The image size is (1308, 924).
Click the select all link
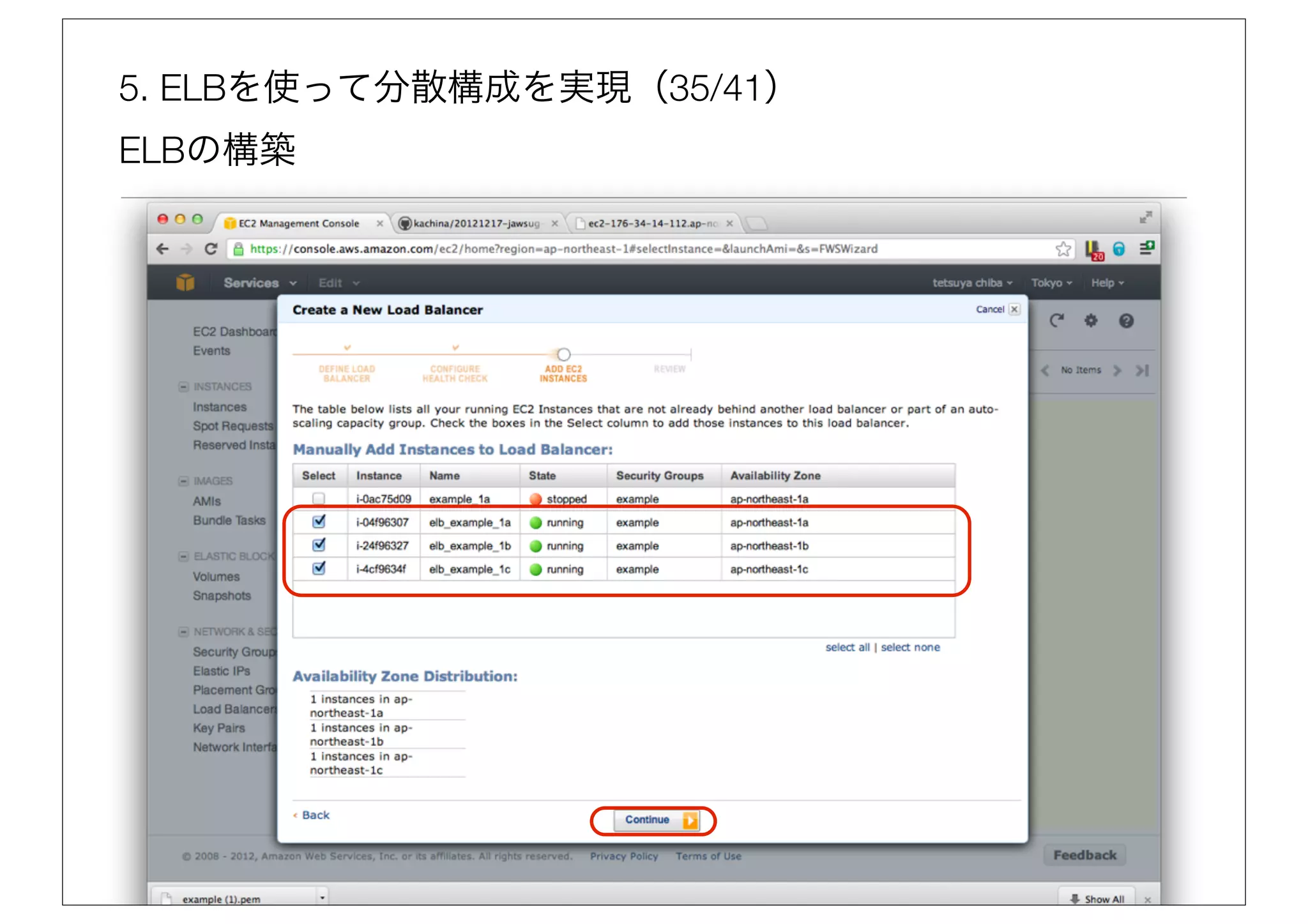[x=848, y=647]
